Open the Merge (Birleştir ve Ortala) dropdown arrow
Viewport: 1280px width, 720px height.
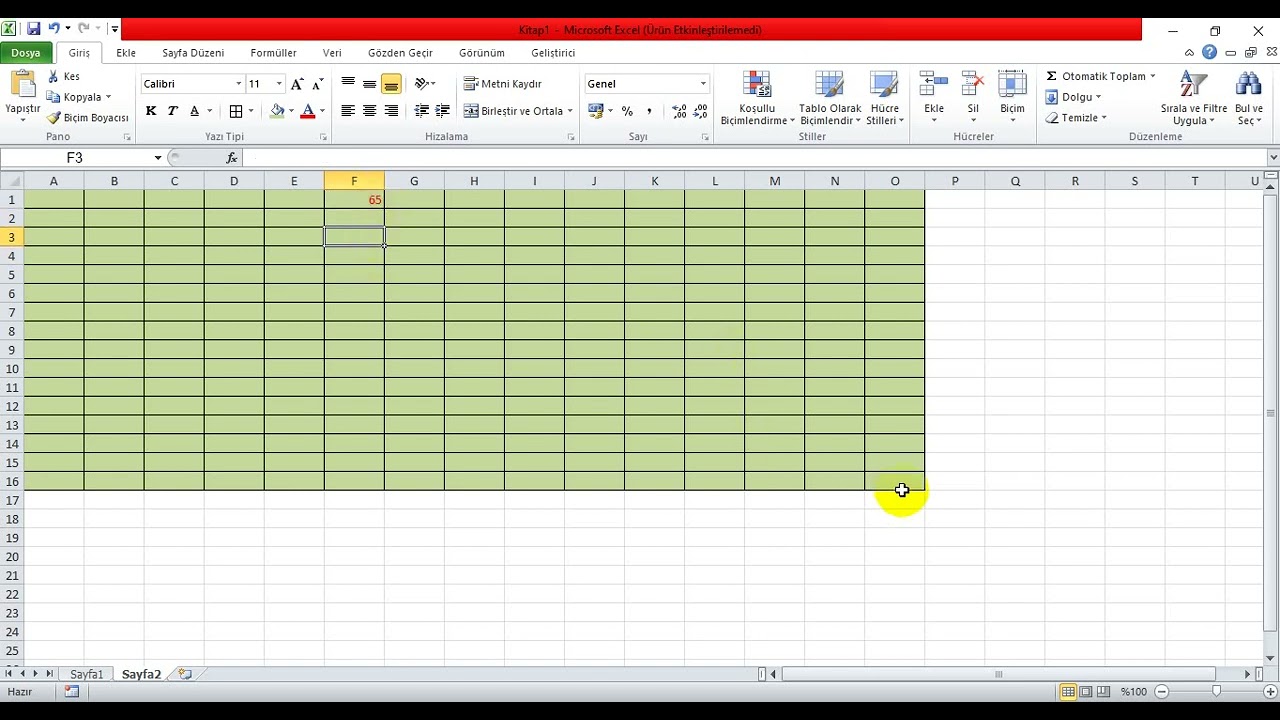pyautogui.click(x=570, y=111)
